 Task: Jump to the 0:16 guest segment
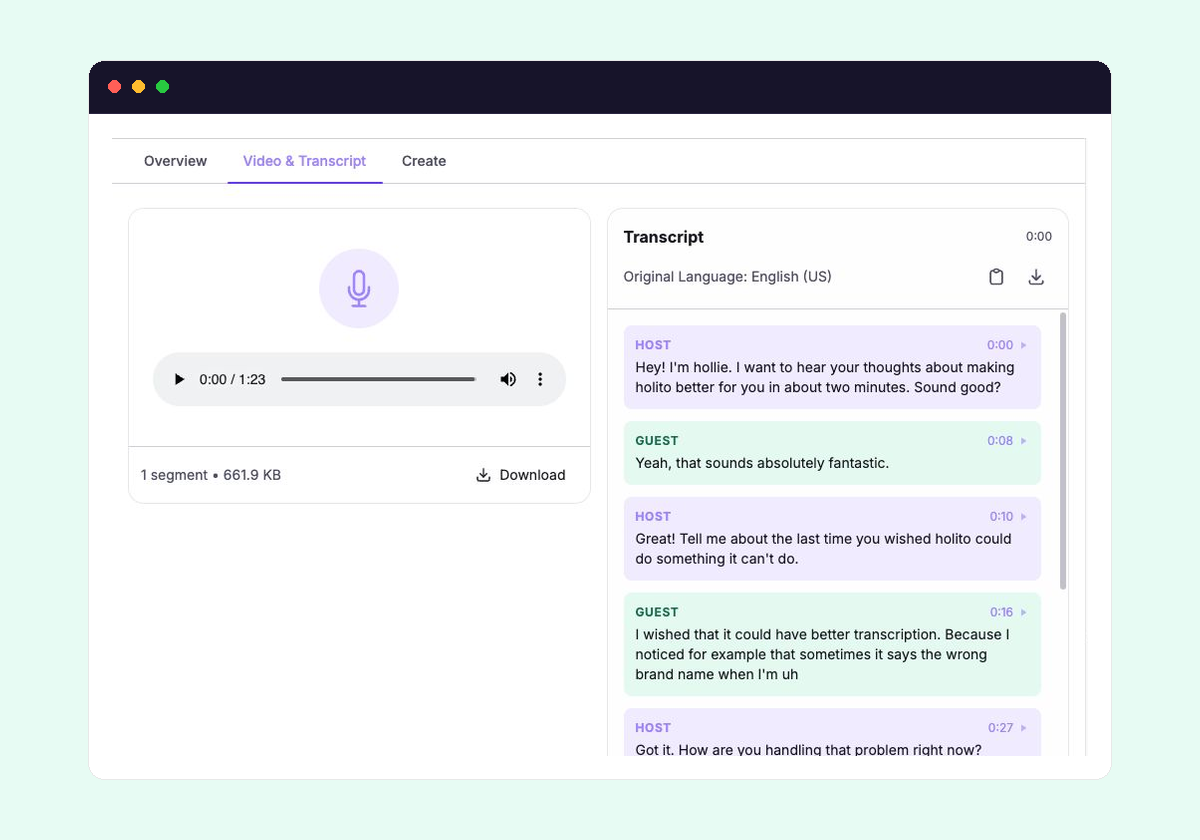(1008, 612)
